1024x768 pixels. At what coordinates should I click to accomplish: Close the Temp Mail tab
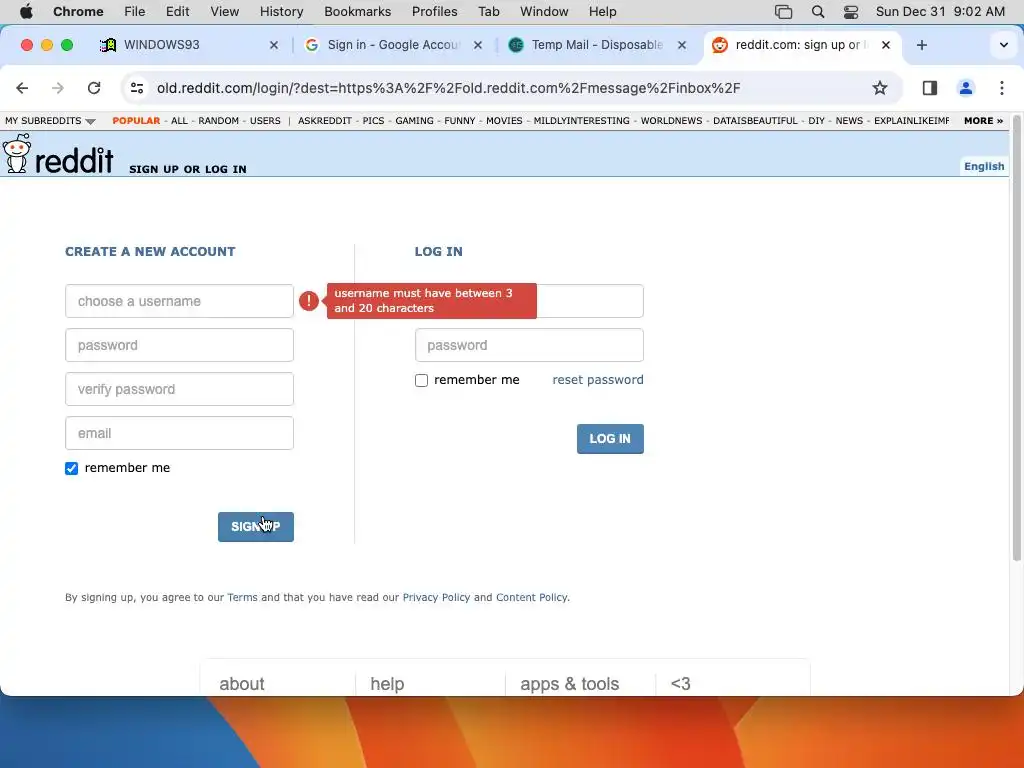point(682,45)
